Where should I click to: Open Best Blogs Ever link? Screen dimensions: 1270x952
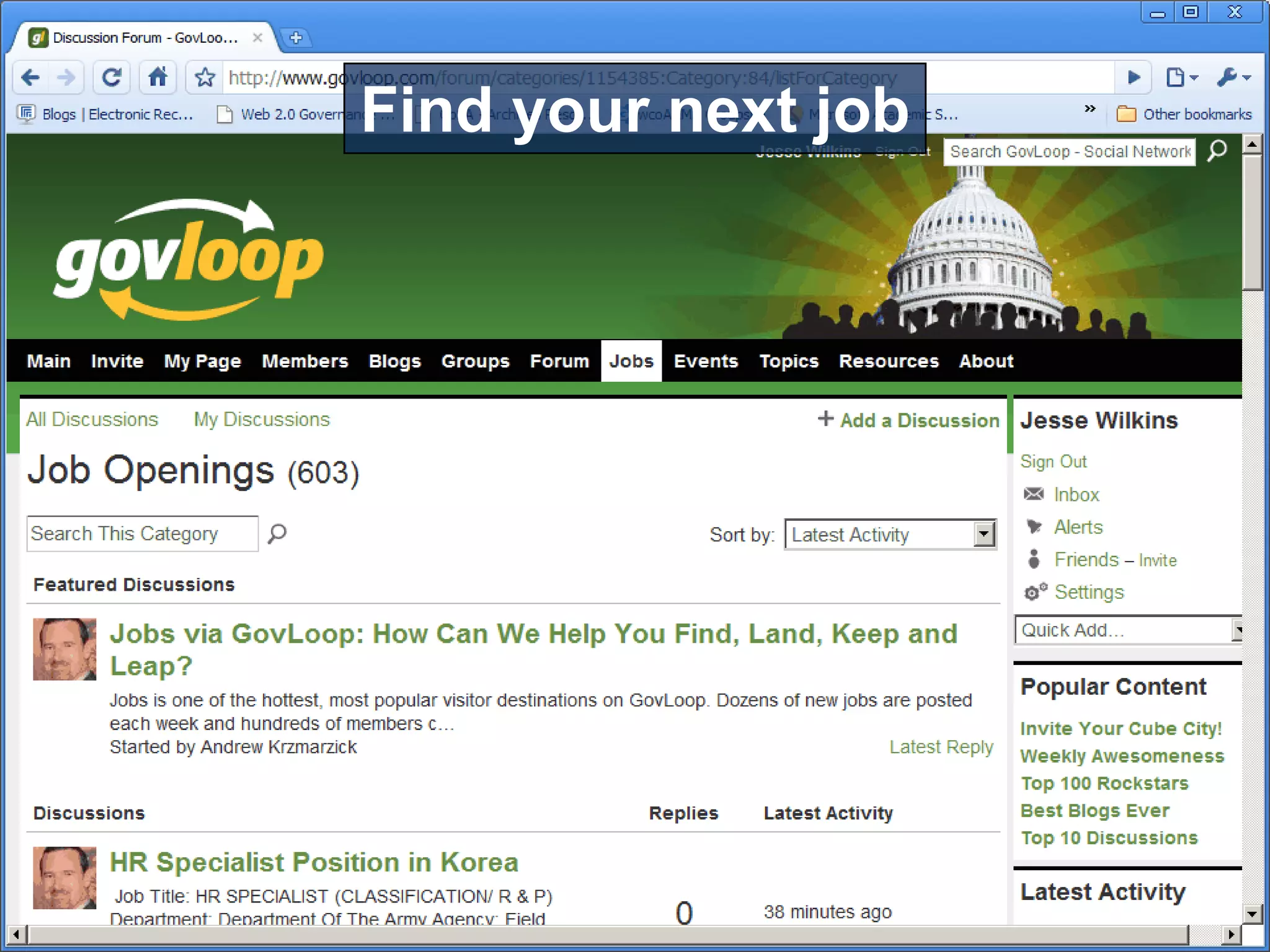tap(1095, 811)
